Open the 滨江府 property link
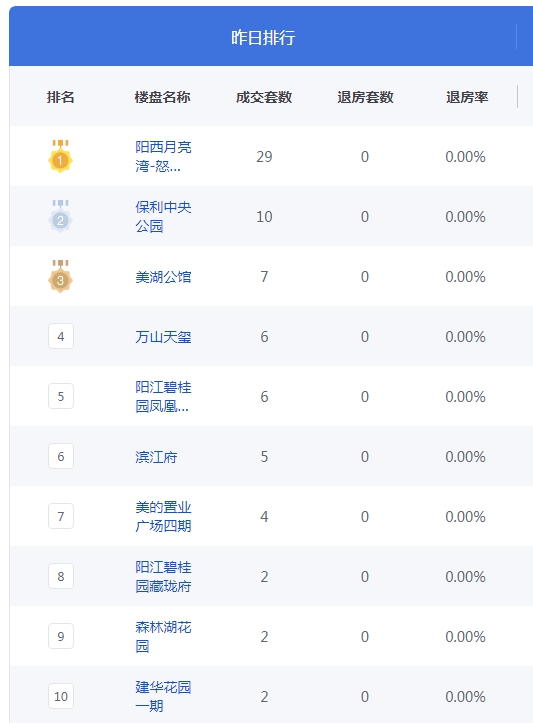Image resolution: width=533 pixels, height=723 pixels. pyautogui.click(x=156, y=456)
